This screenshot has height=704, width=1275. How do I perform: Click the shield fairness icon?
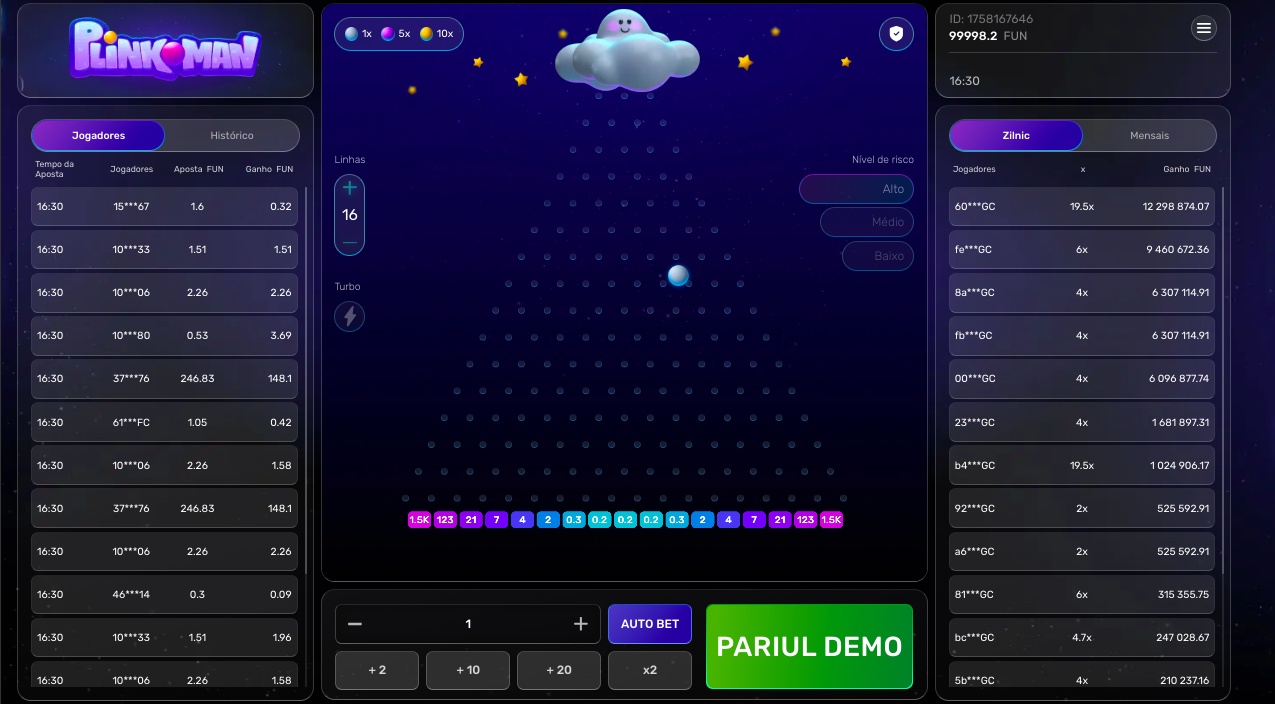(896, 34)
